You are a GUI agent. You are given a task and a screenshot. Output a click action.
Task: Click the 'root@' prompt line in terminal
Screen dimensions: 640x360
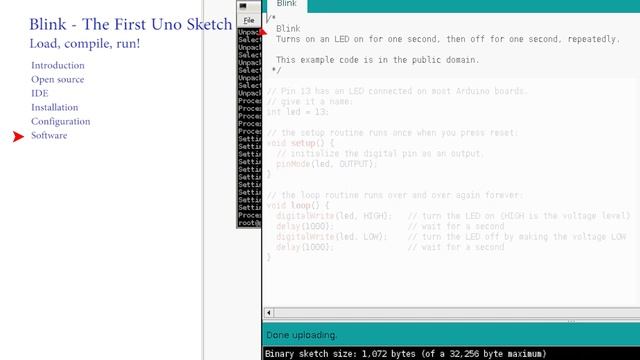coord(249,223)
